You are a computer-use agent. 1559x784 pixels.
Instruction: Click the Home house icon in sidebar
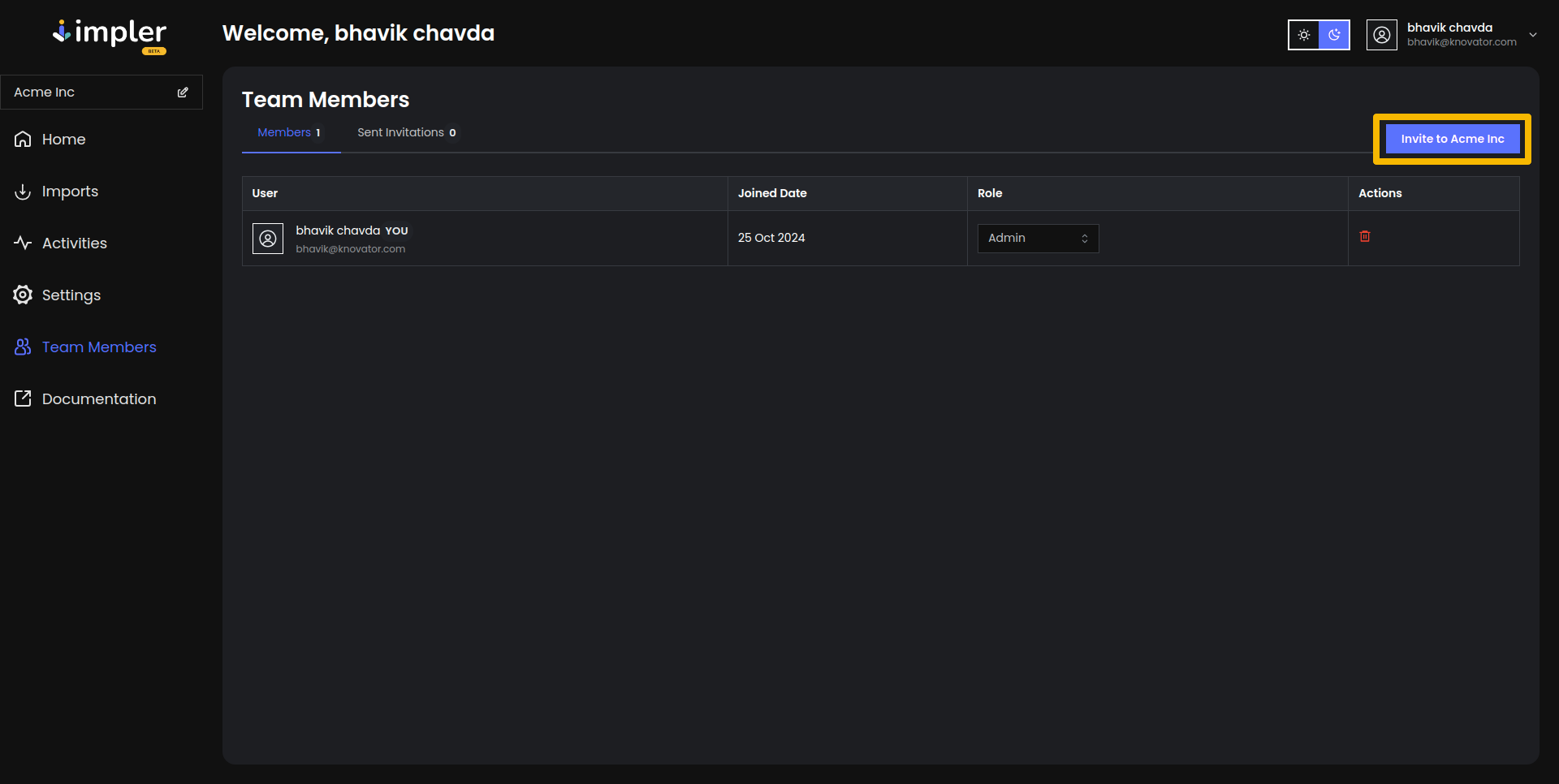click(x=23, y=140)
